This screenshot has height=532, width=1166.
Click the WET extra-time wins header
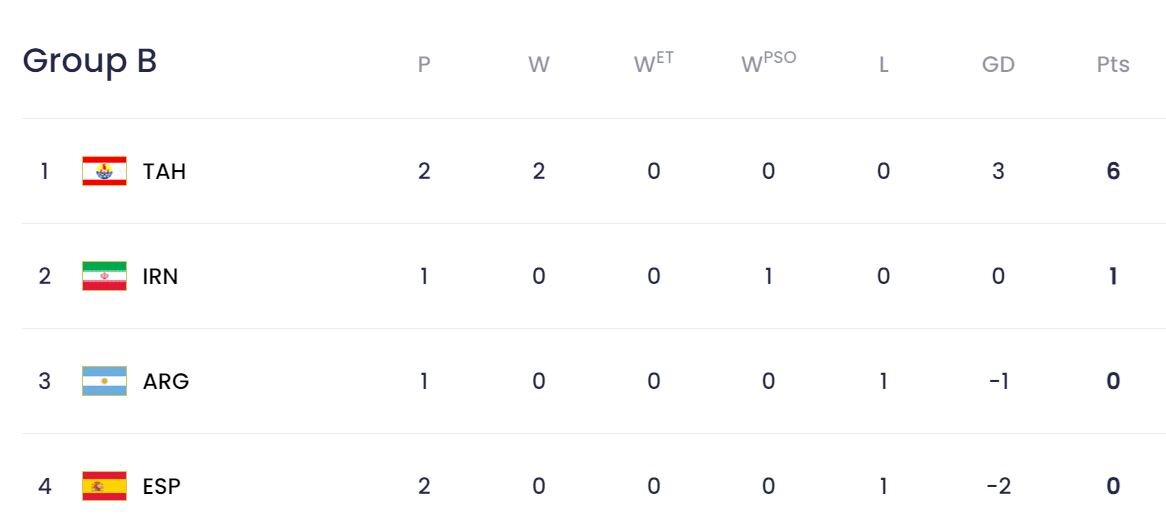[653, 64]
